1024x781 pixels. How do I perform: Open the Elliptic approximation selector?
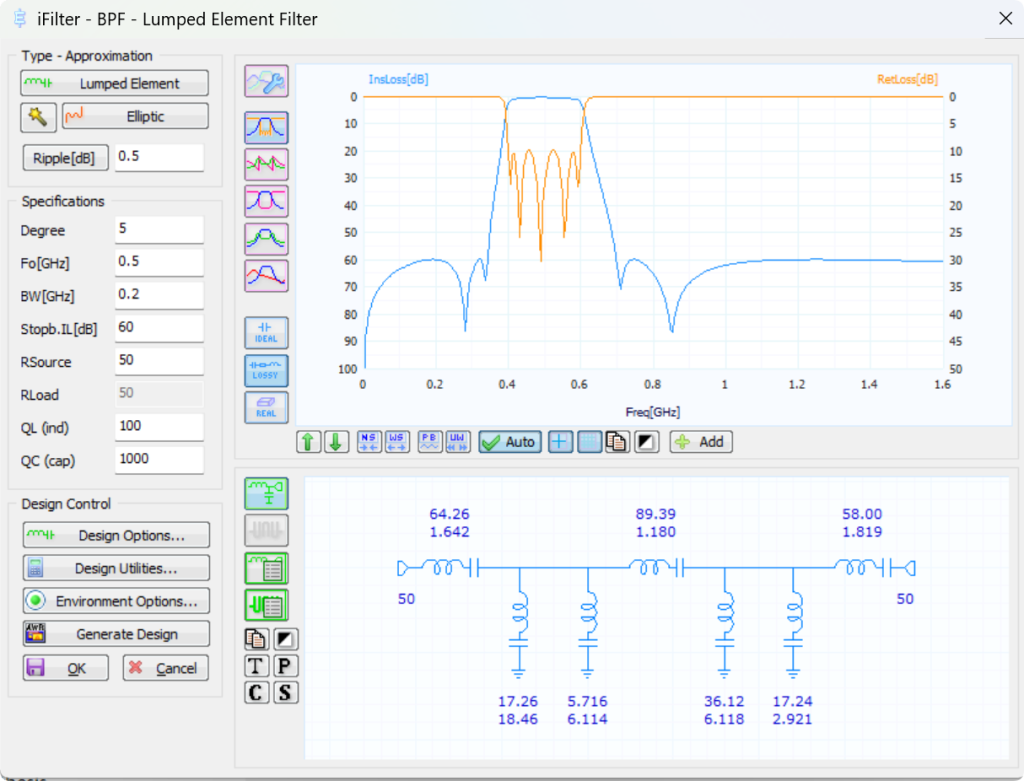pyautogui.click(x=135, y=116)
